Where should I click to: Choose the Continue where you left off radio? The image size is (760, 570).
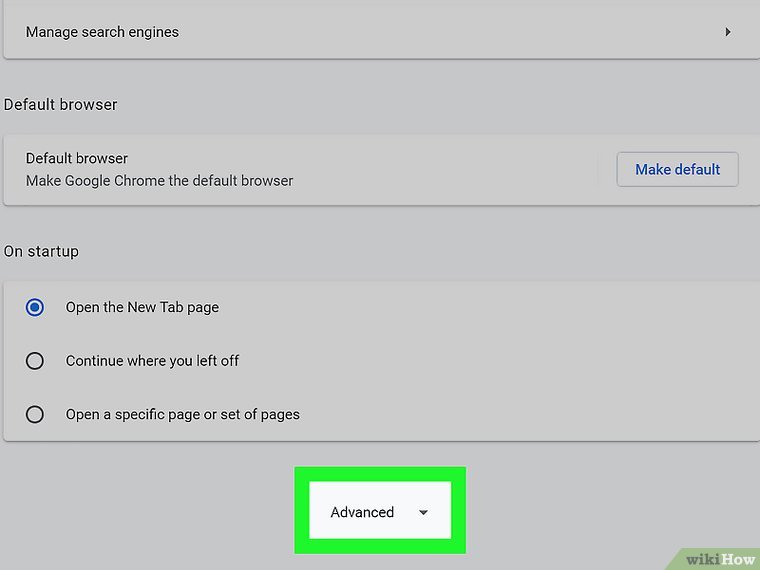point(35,360)
